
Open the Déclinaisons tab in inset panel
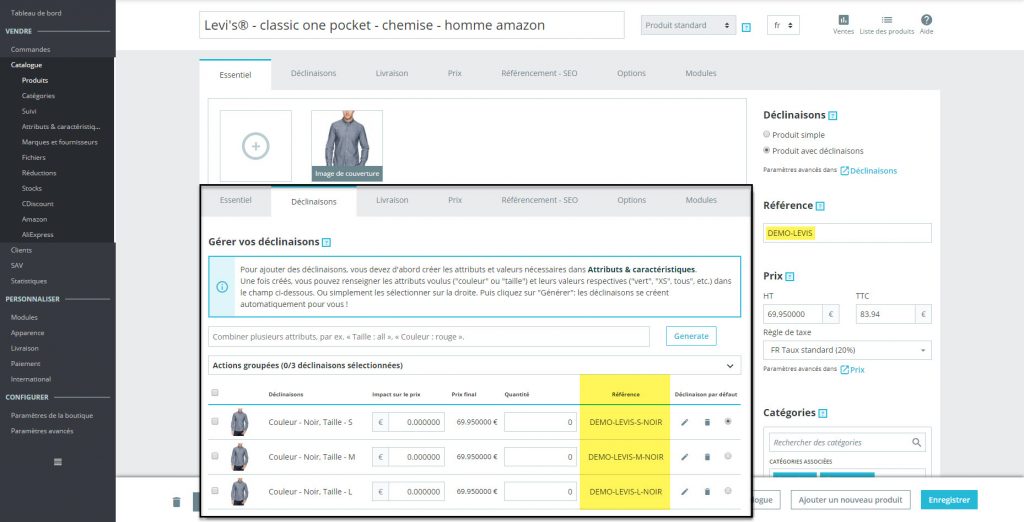(x=313, y=201)
